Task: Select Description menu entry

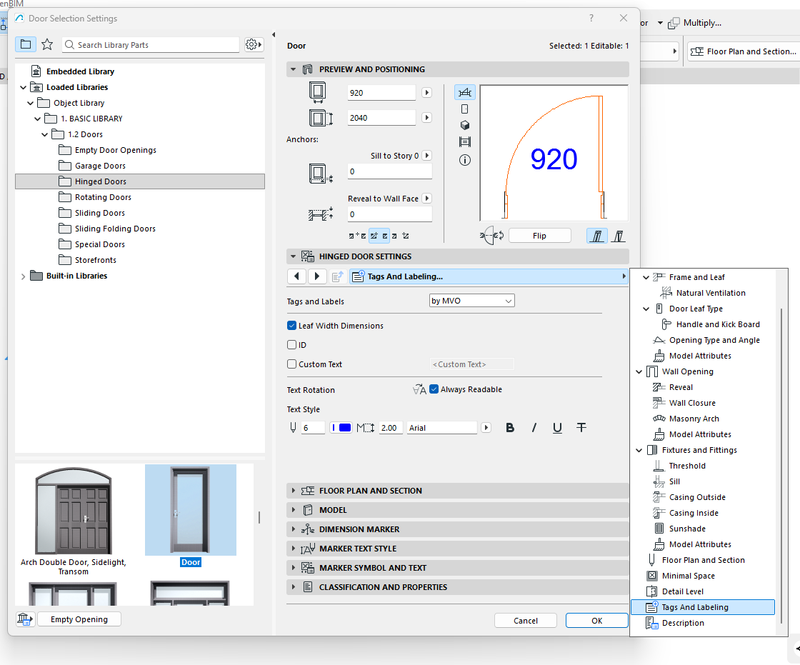Action: (683, 623)
